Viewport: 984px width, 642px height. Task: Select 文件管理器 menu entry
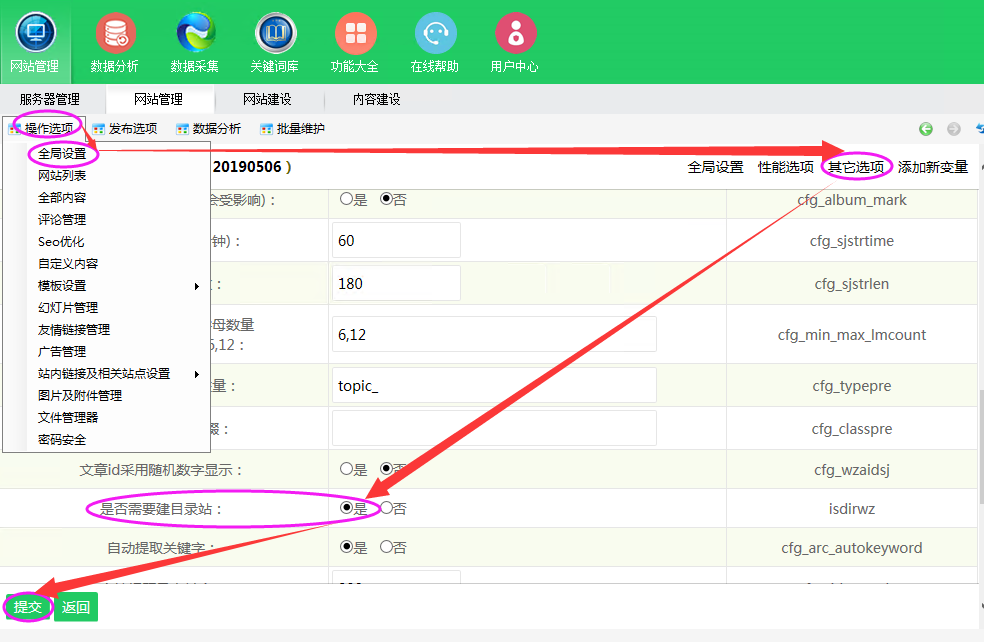[x=68, y=417]
